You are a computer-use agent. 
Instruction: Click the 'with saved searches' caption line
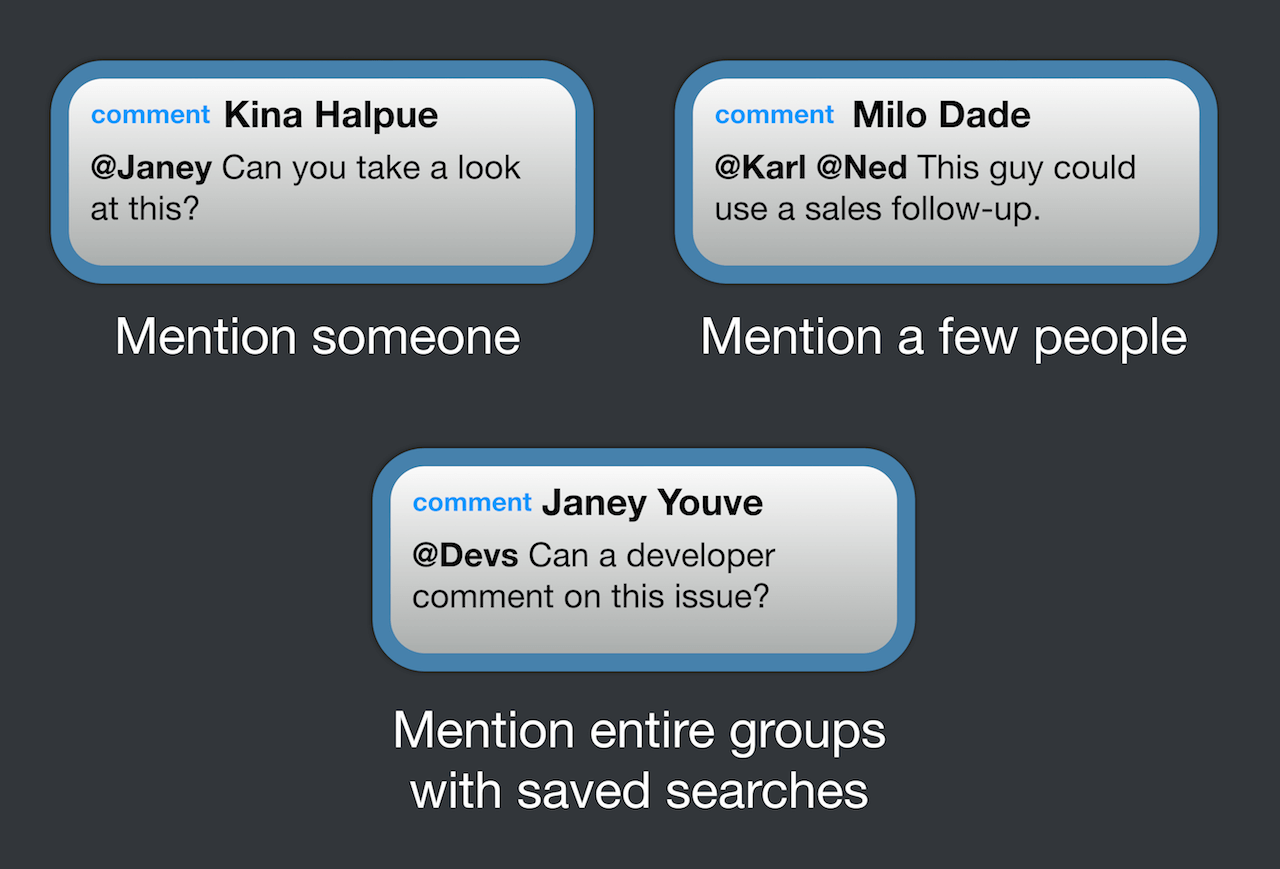coord(639,792)
